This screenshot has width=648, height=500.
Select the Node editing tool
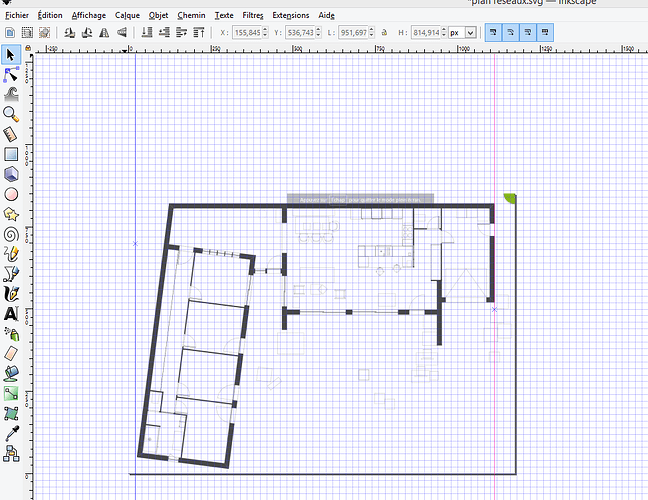coord(11,73)
